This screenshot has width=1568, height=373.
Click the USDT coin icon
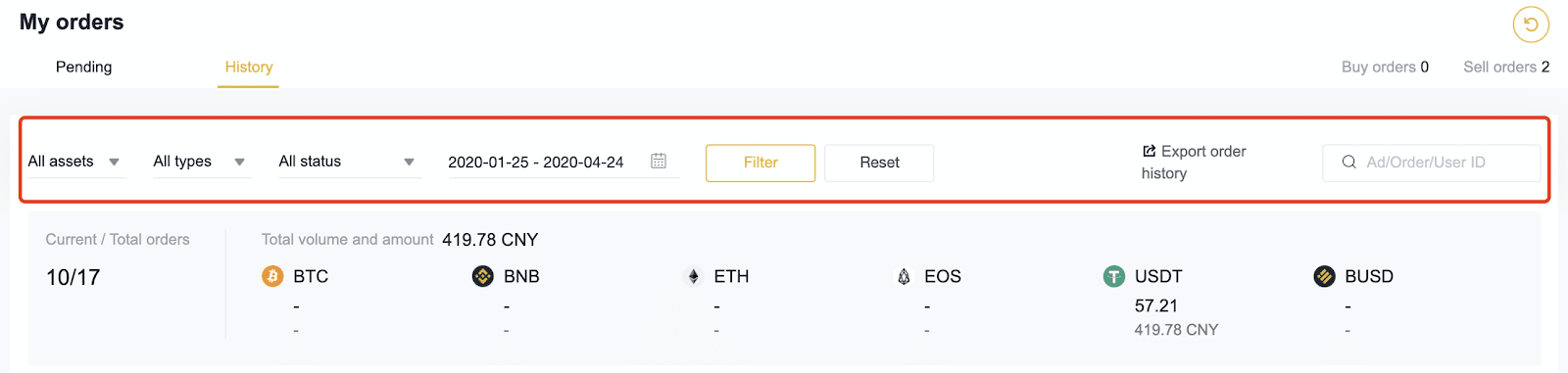point(1114,276)
